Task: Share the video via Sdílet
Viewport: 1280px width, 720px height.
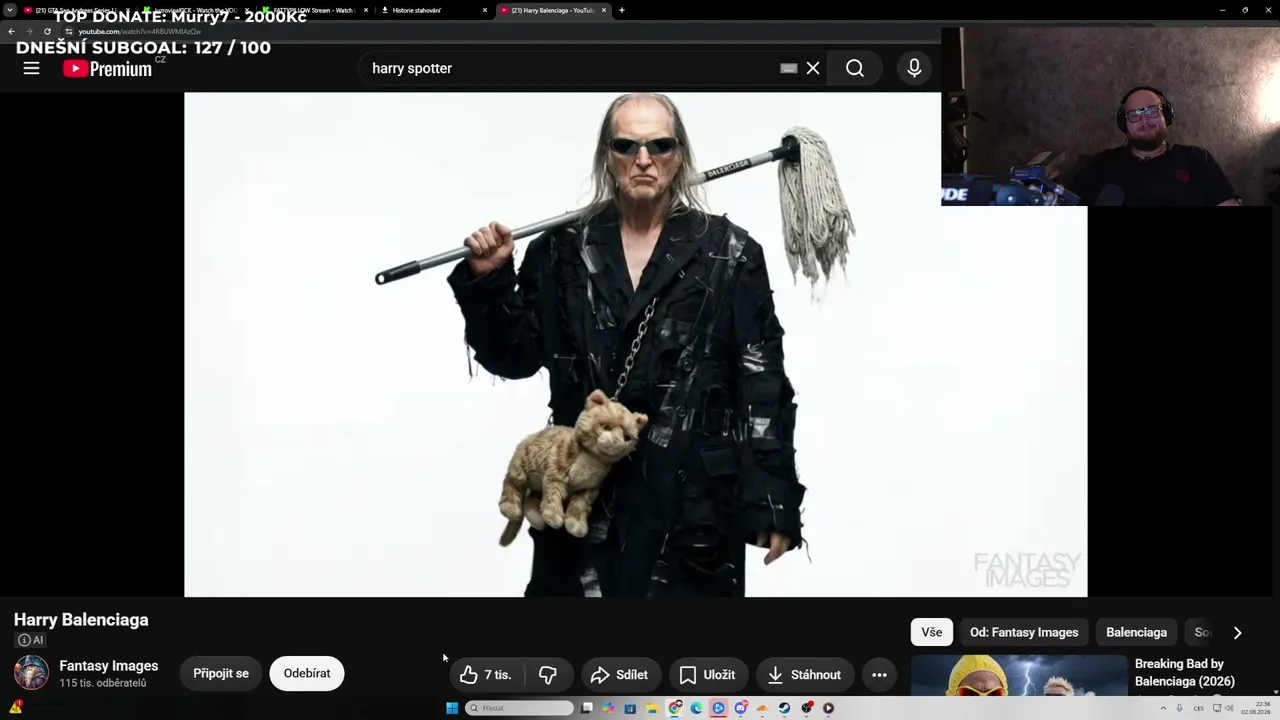Action: click(619, 675)
